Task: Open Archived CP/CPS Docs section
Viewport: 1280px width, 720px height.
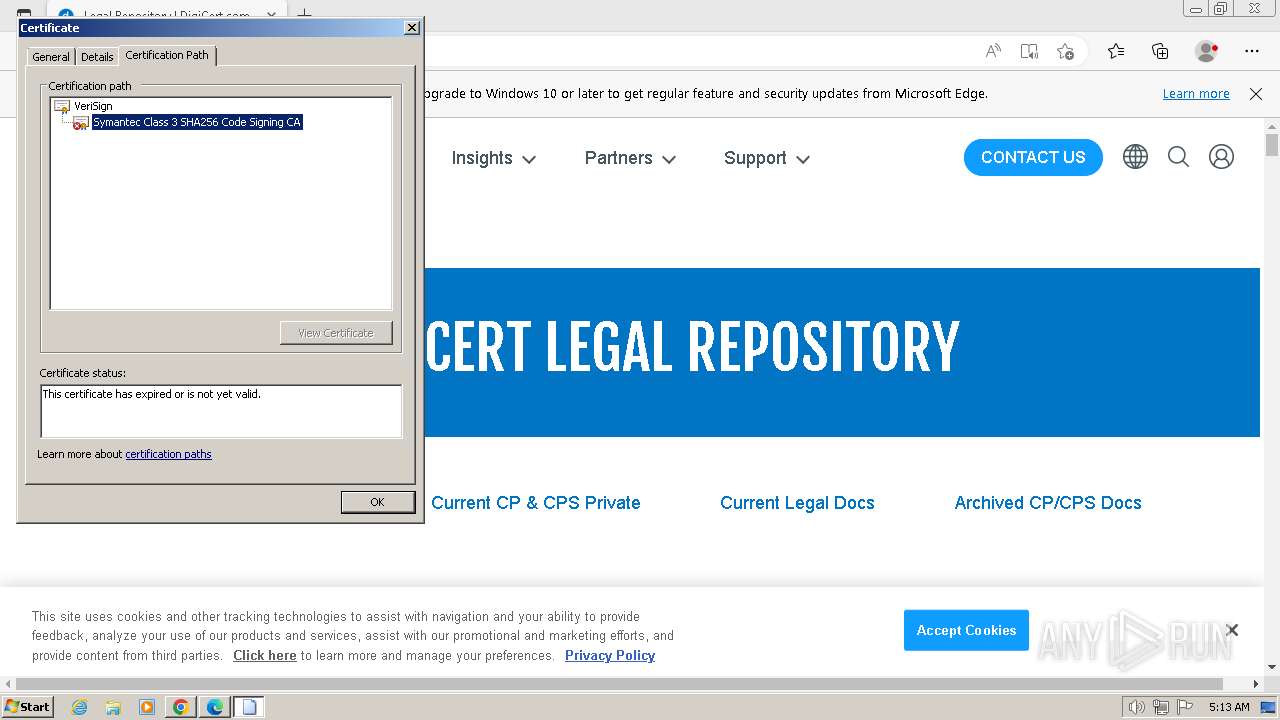Action: [x=1048, y=503]
